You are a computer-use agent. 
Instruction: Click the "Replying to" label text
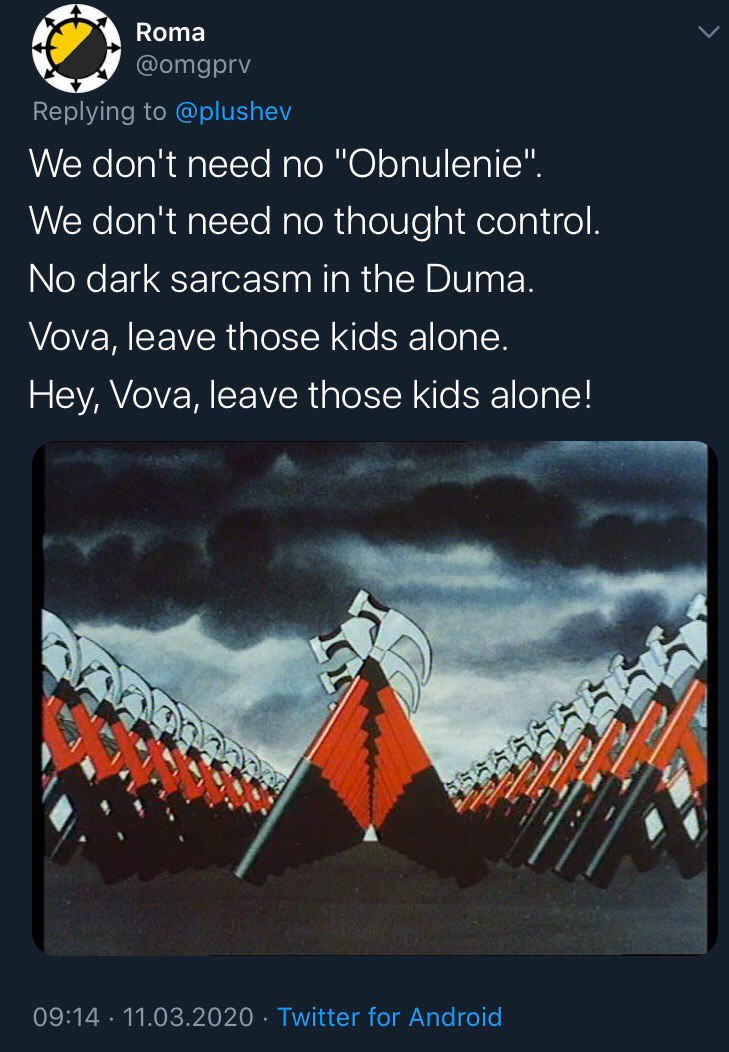point(99,111)
